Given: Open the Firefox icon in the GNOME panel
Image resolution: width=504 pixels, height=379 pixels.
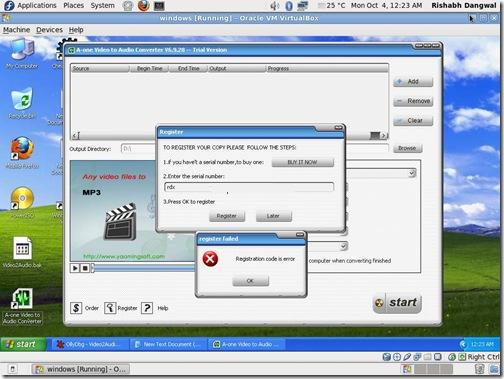Looking at the screenshot, I should [x=143, y=6].
